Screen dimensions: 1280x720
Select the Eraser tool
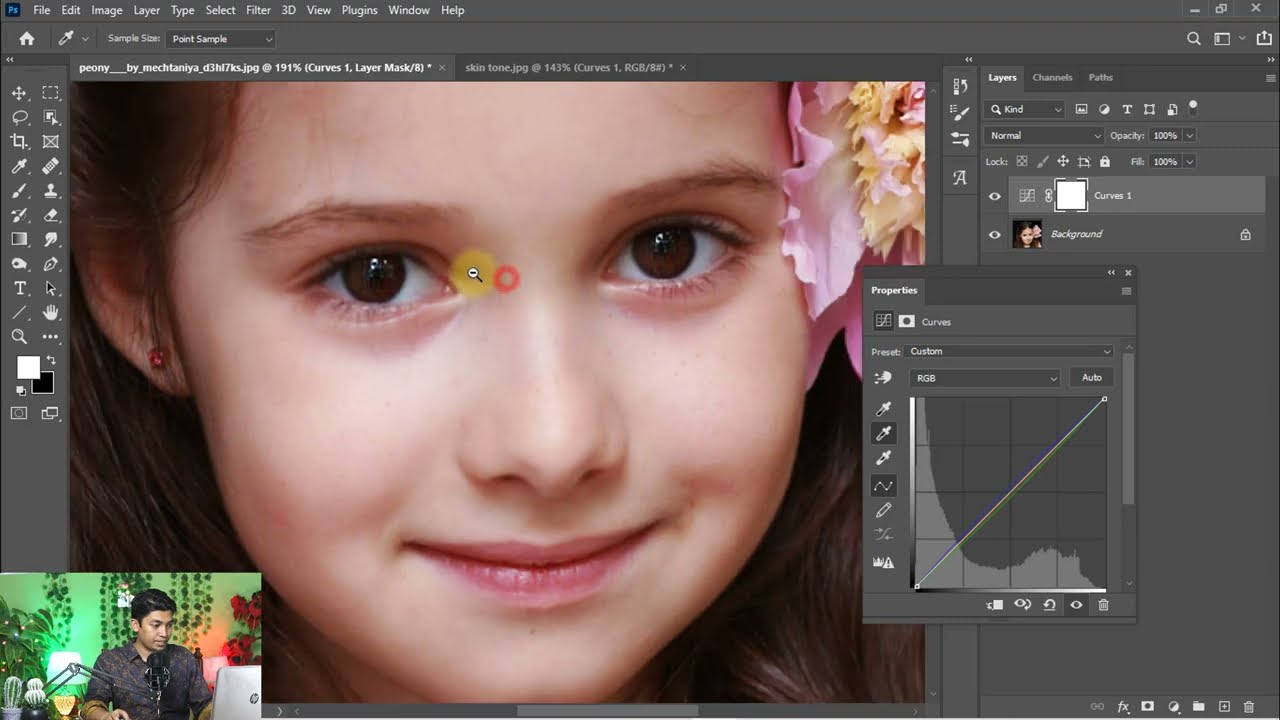tap(51, 215)
